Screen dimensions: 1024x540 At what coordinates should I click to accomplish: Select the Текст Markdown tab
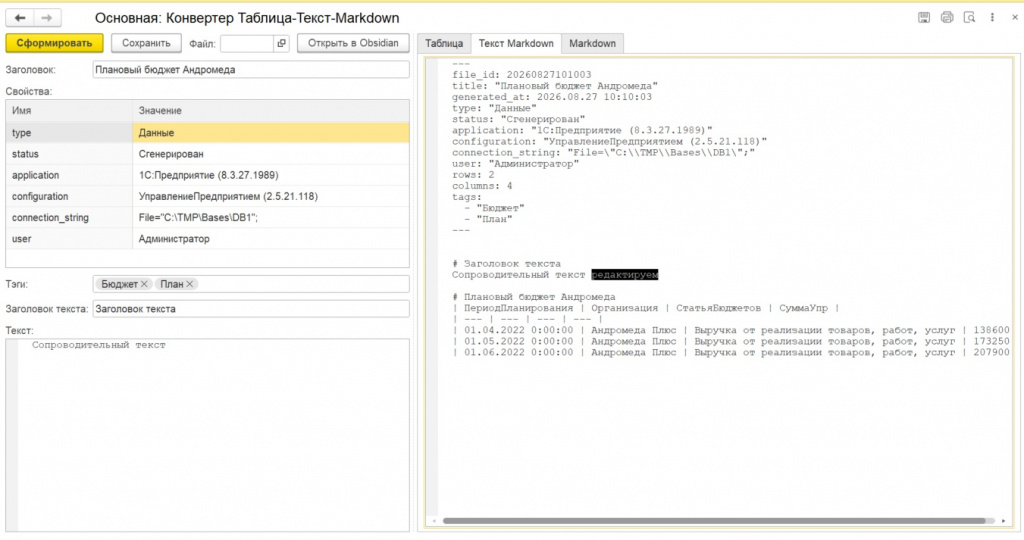516,44
